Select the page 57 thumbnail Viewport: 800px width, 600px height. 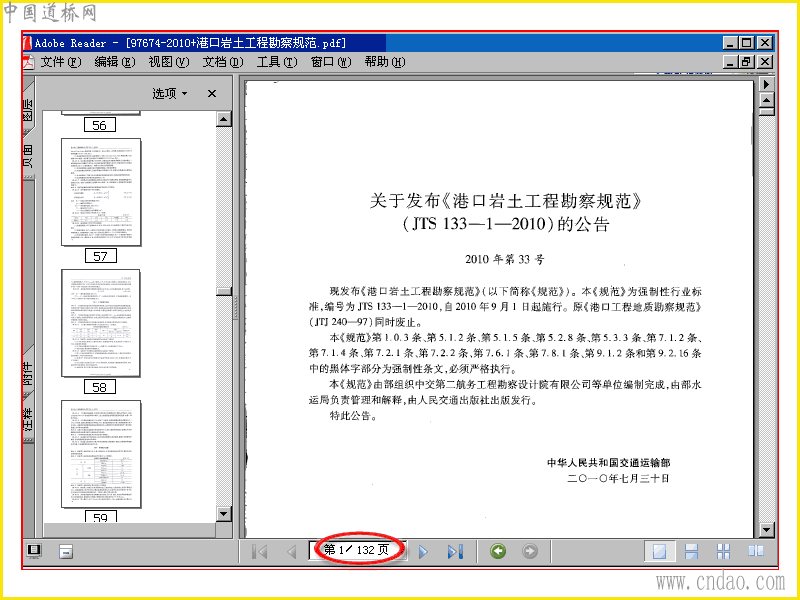click(101, 193)
